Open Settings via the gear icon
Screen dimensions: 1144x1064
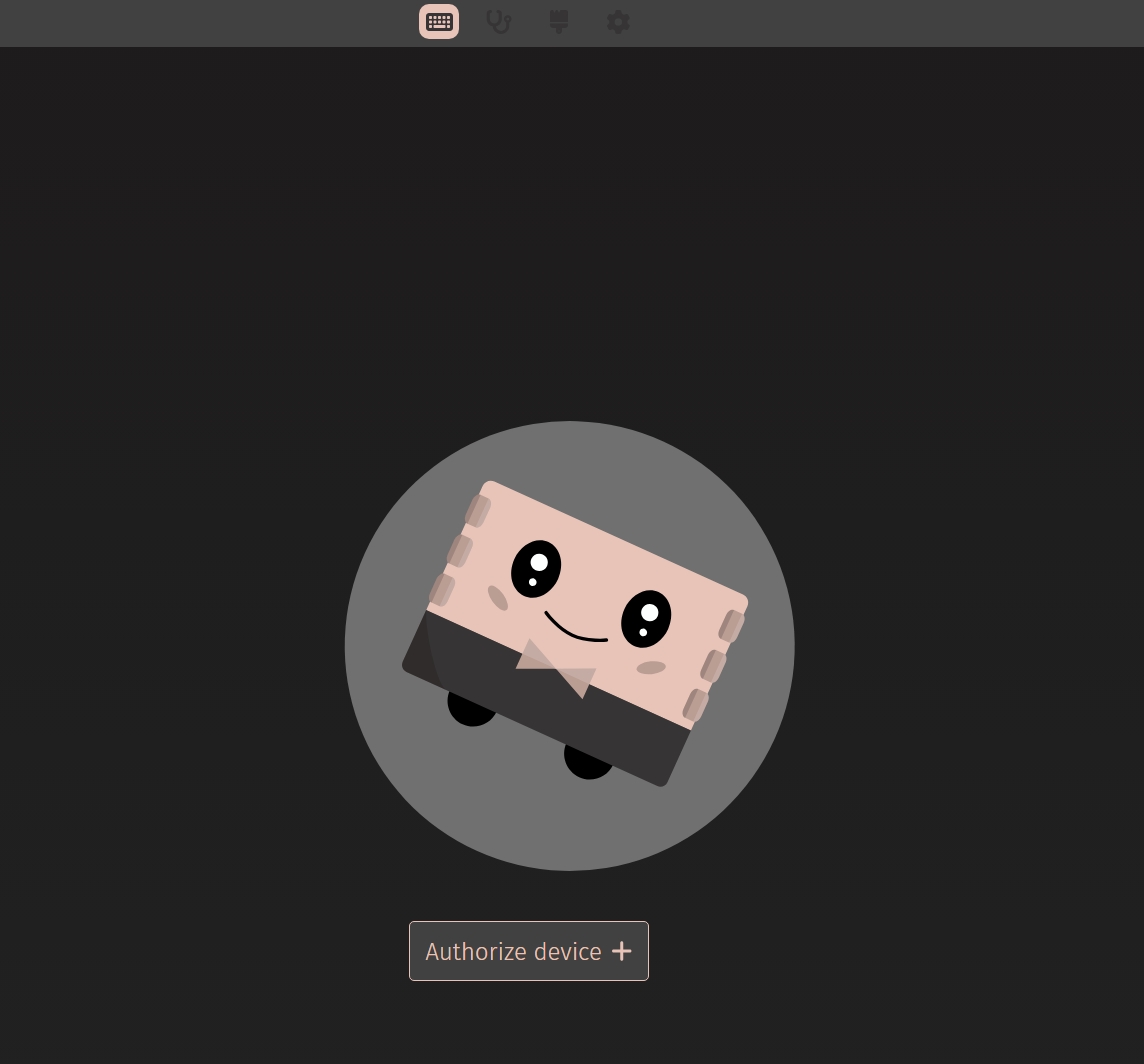coord(618,22)
